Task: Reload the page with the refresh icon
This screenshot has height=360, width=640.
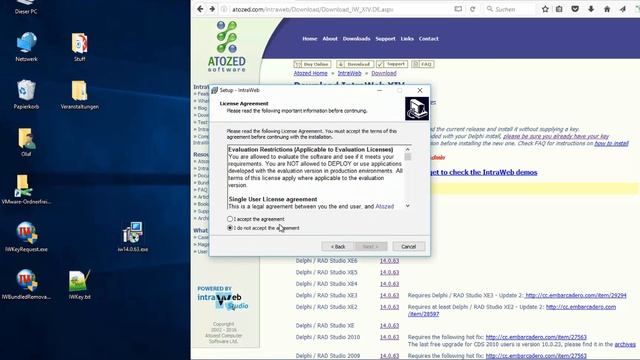Action: (473, 9)
